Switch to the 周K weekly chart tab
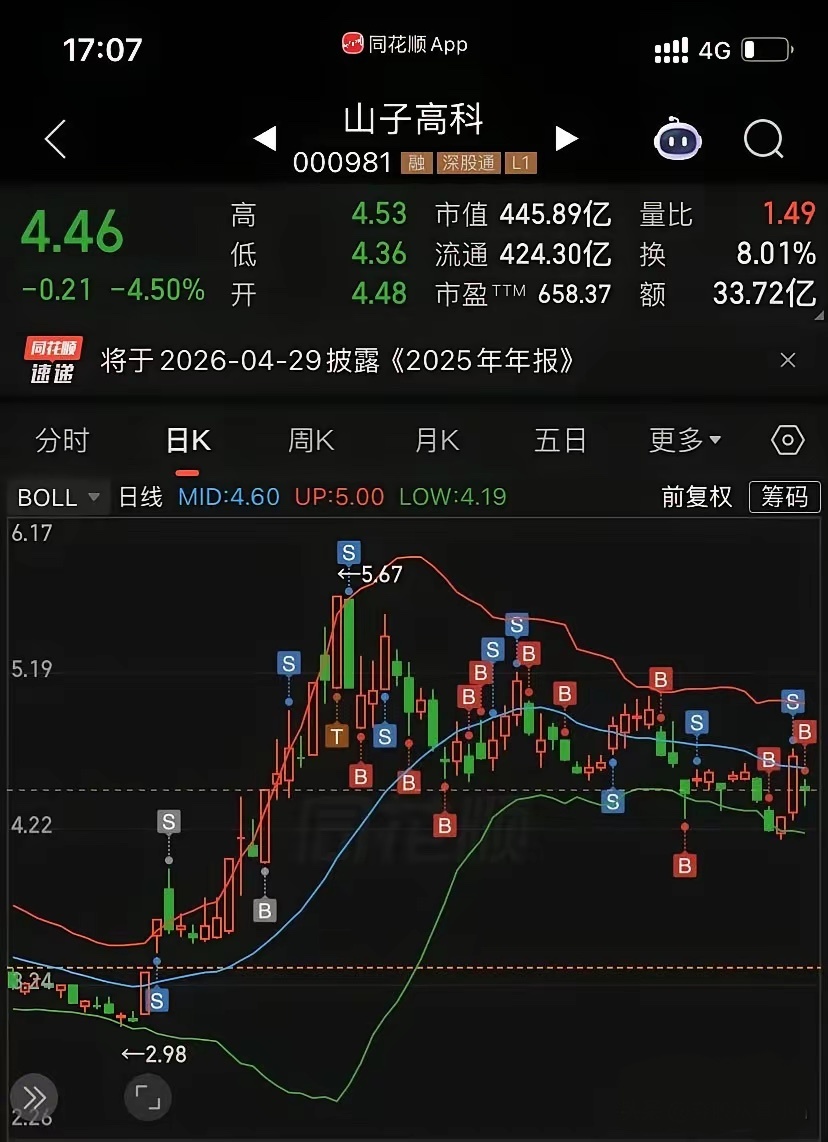Image resolution: width=828 pixels, height=1142 pixels. click(310, 440)
